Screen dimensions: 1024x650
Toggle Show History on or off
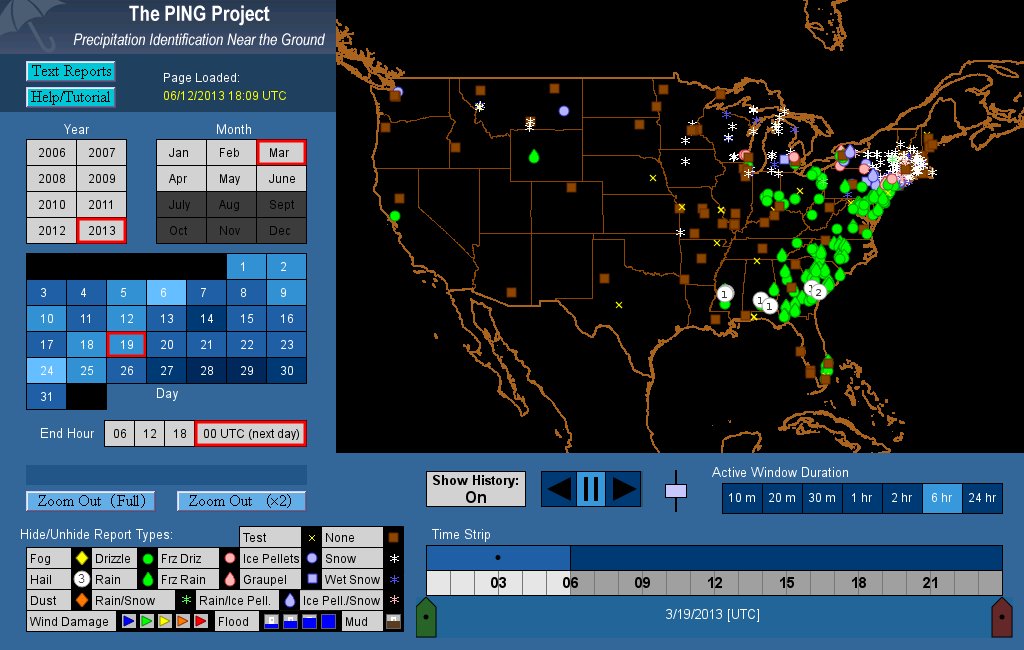click(476, 489)
